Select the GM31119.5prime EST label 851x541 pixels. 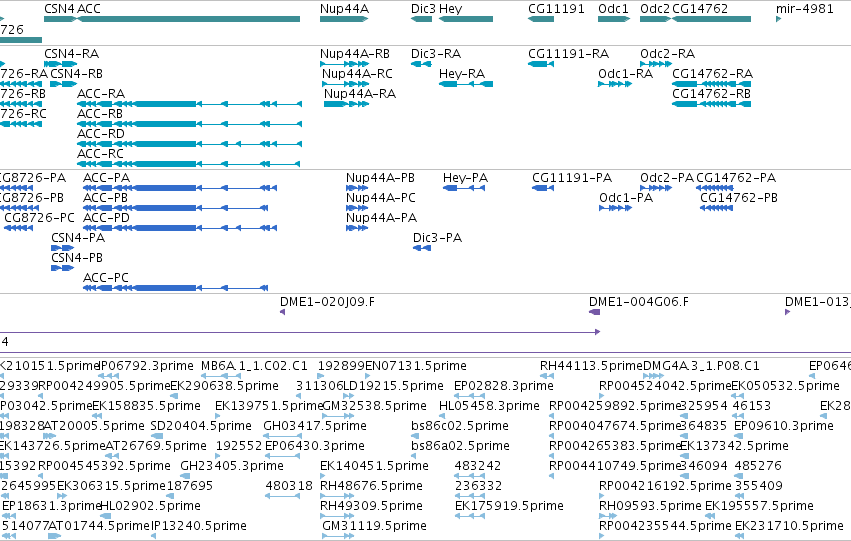point(374,526)
